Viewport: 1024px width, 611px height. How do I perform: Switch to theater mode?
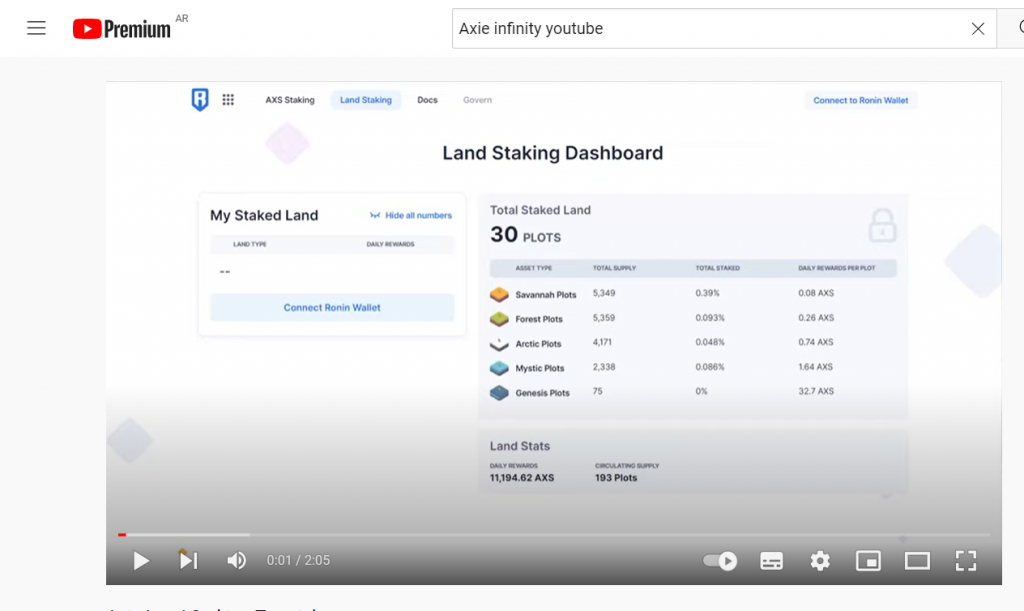pyautogui.click(x=917, y=561)
